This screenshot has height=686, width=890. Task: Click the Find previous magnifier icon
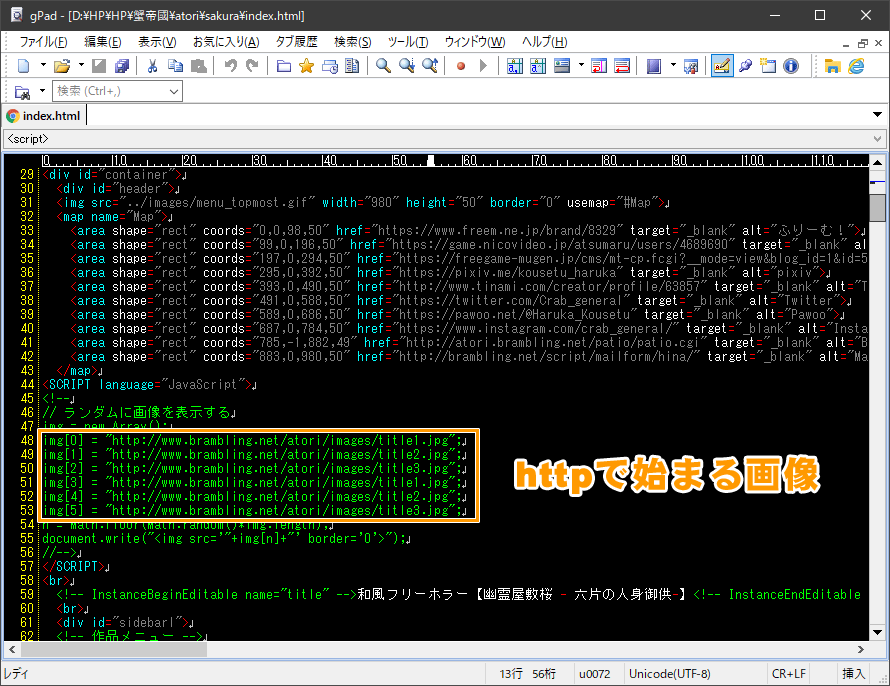430,66
